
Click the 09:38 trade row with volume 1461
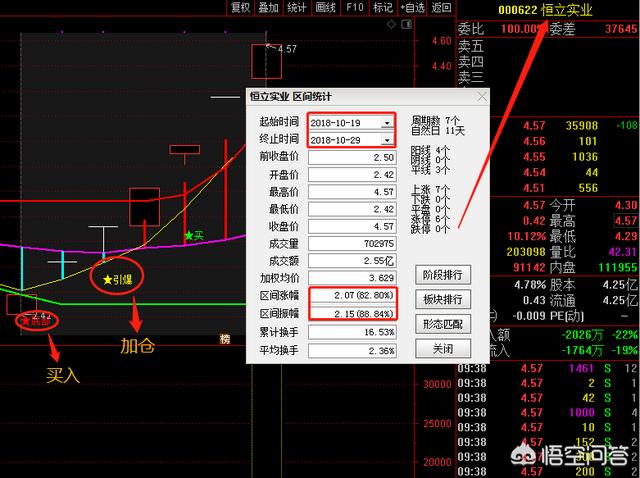[x=547, y=369]
